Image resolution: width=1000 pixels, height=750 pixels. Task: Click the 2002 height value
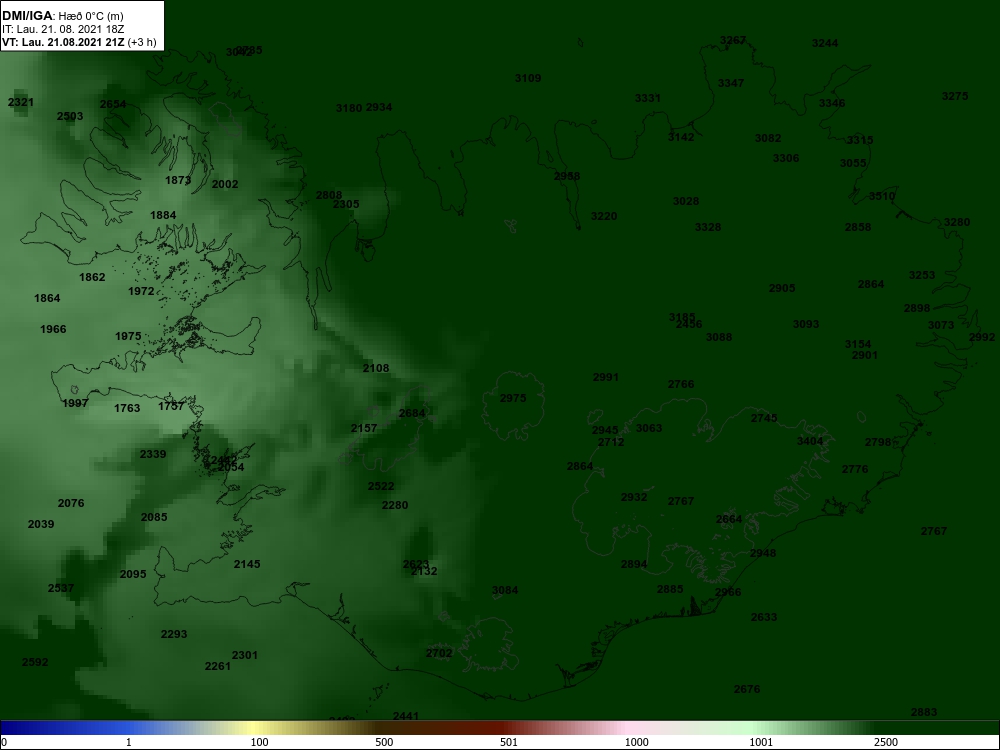pos(224,184)
